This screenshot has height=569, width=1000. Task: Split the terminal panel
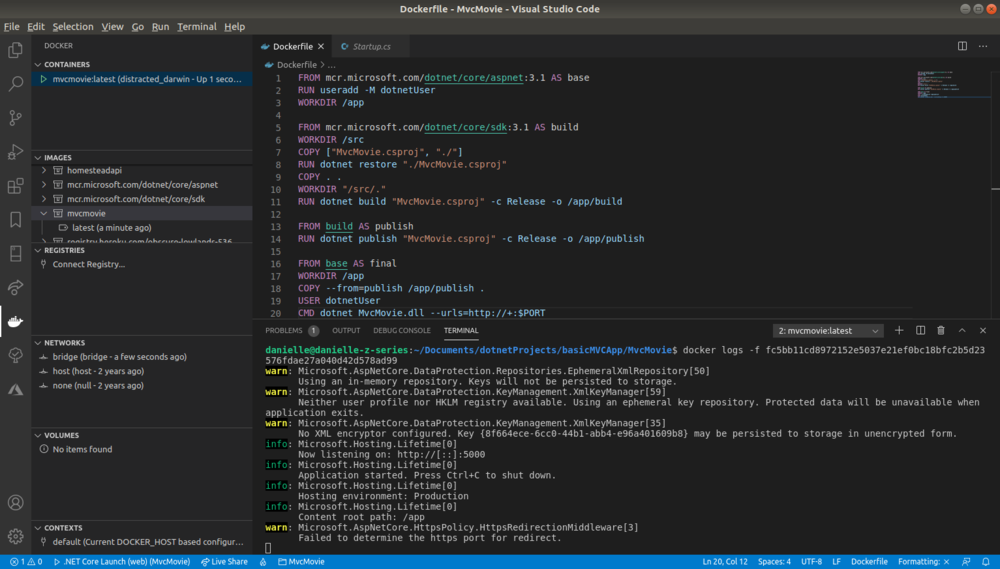pos(920,330)
